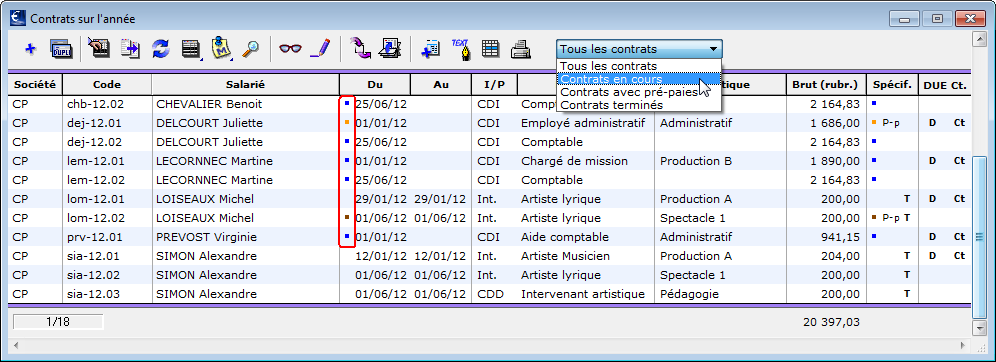Image resolution: width=996 pixels, height=362 pixels.
Task: Sort by the I/P column header
Action: tap(494, 84)
